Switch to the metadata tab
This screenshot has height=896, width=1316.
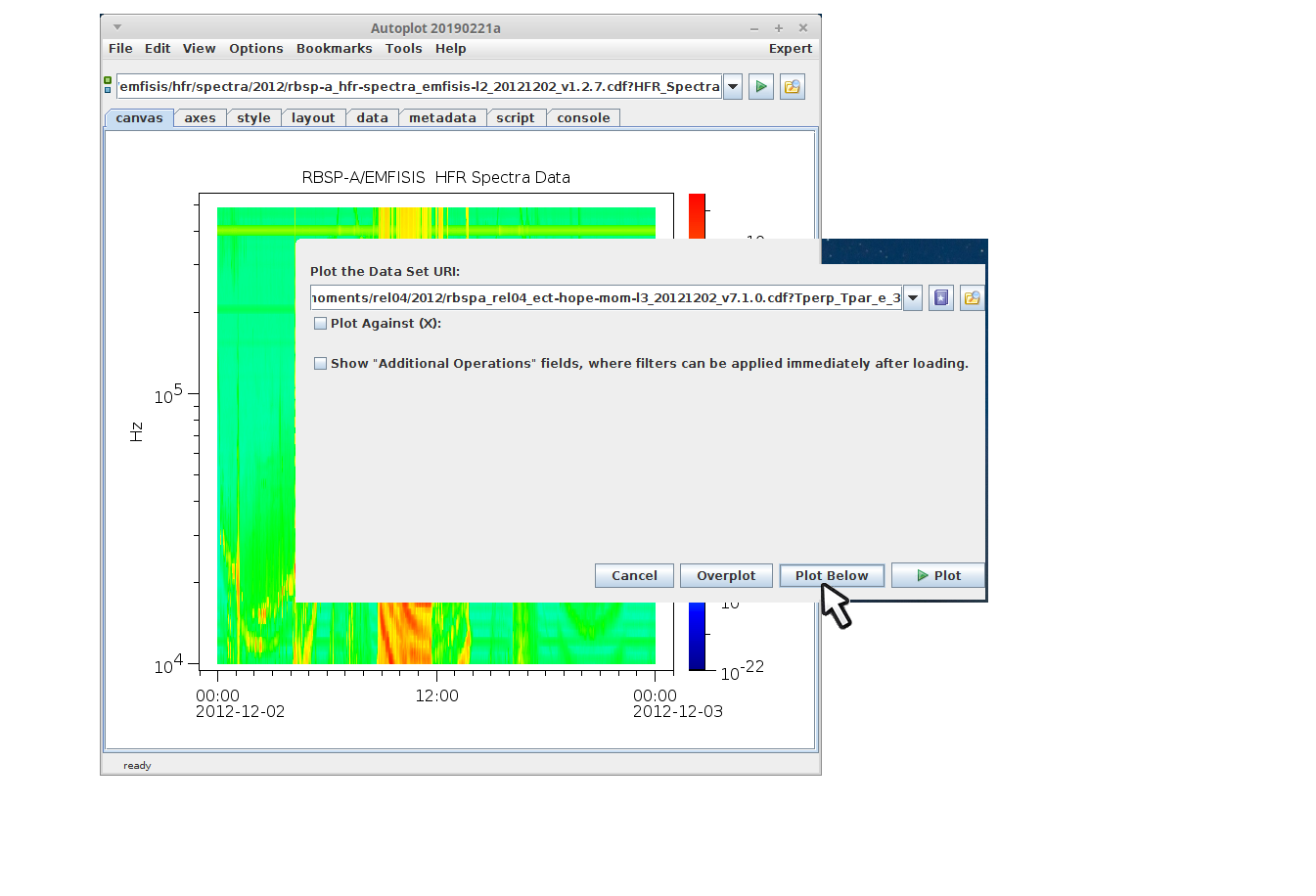442,118
